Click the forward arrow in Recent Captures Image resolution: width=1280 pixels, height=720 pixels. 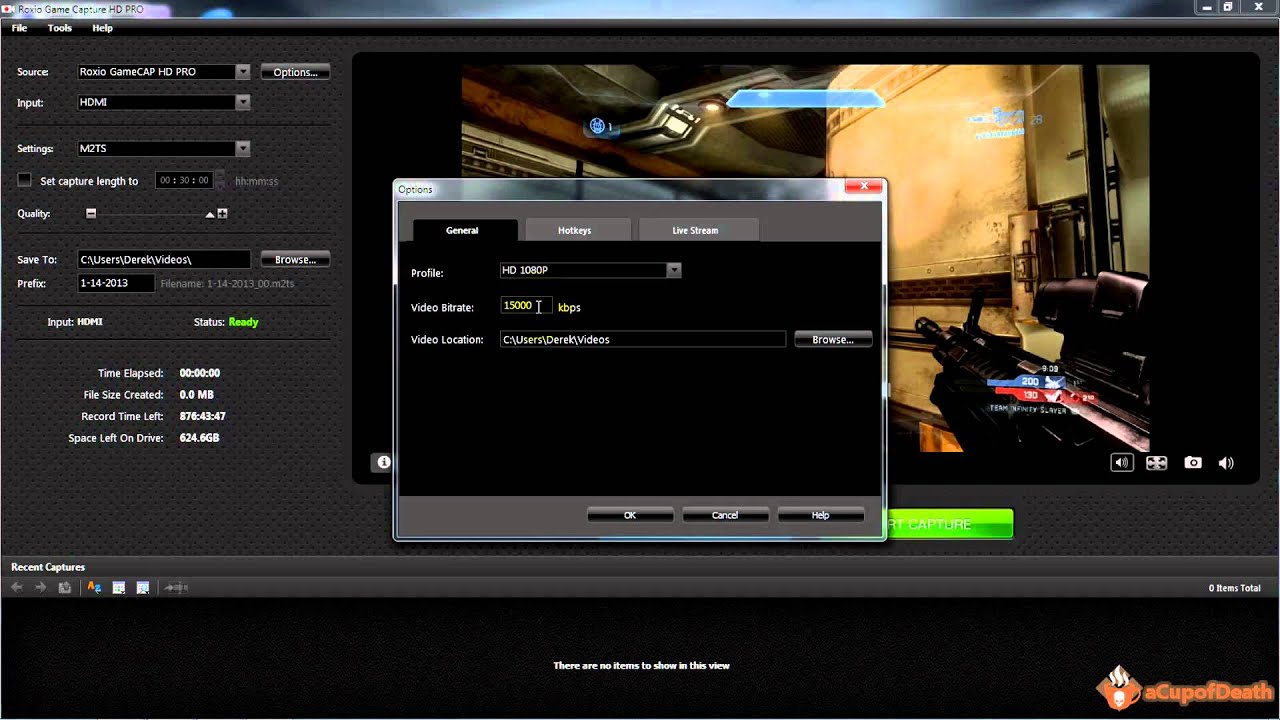[x=41, y=587]
